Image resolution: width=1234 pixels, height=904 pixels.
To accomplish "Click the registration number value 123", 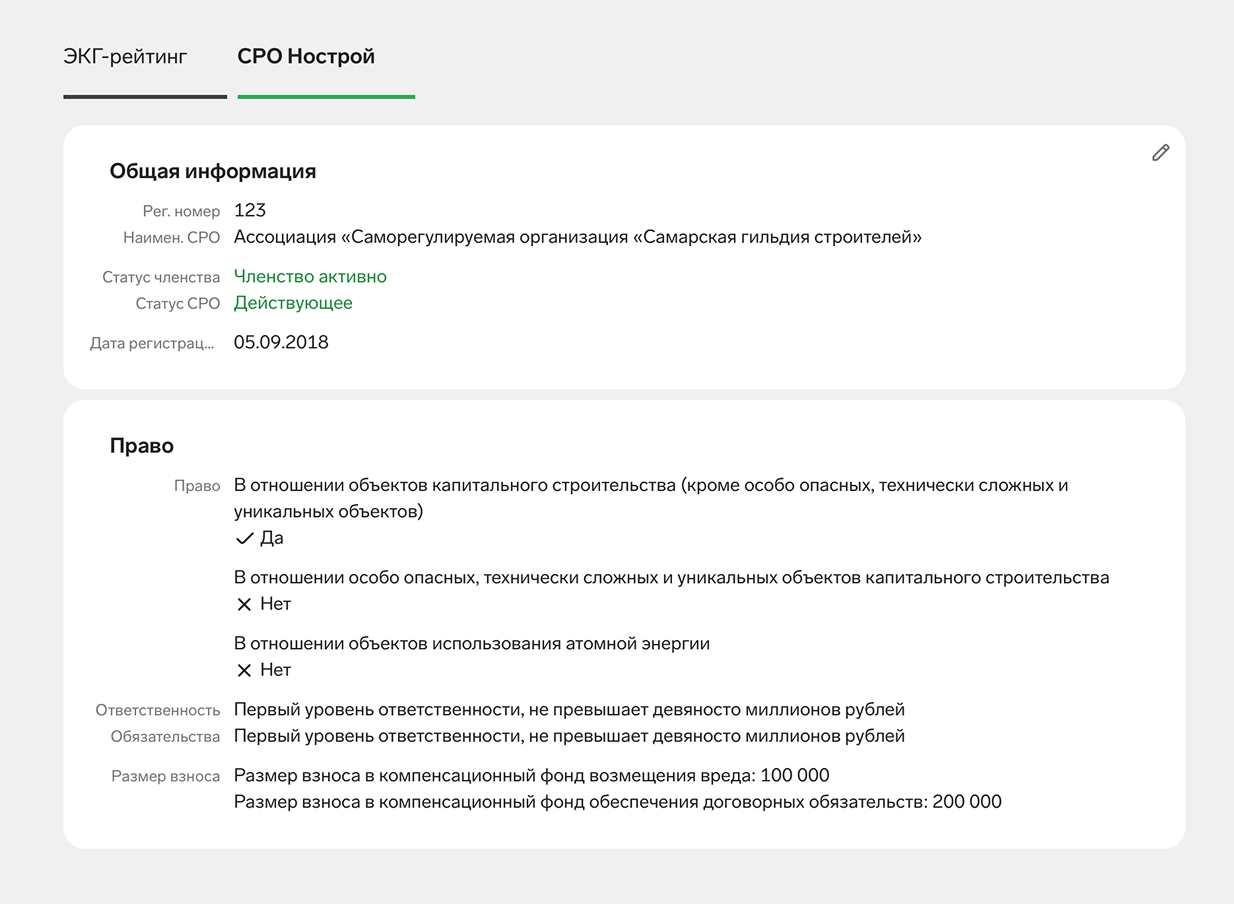I will 250,210.
